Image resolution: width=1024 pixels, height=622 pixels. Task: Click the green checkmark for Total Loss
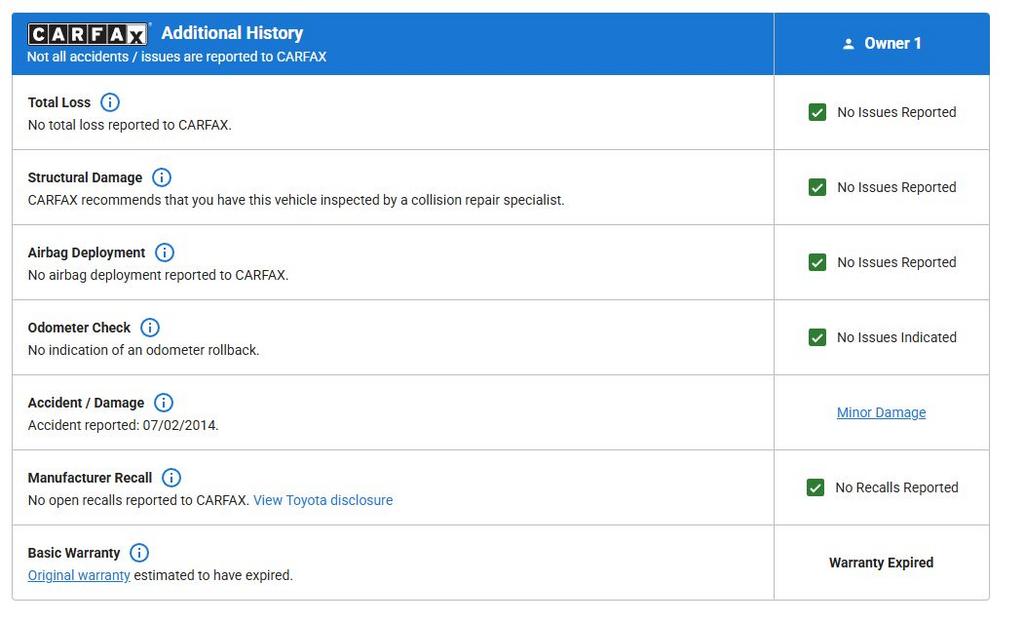[817, 112]
